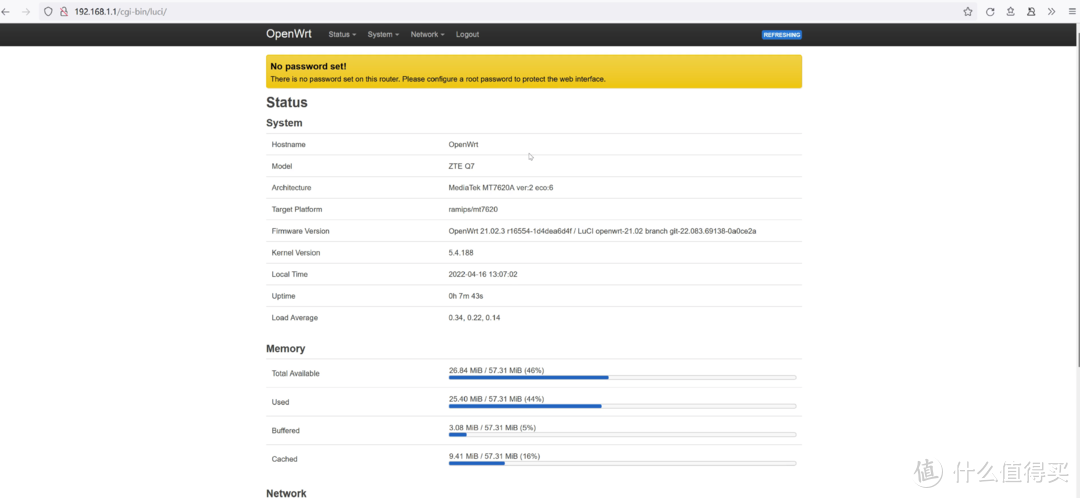Click the address bar URL field
The image size is (1080, 498).
[500, 11]
